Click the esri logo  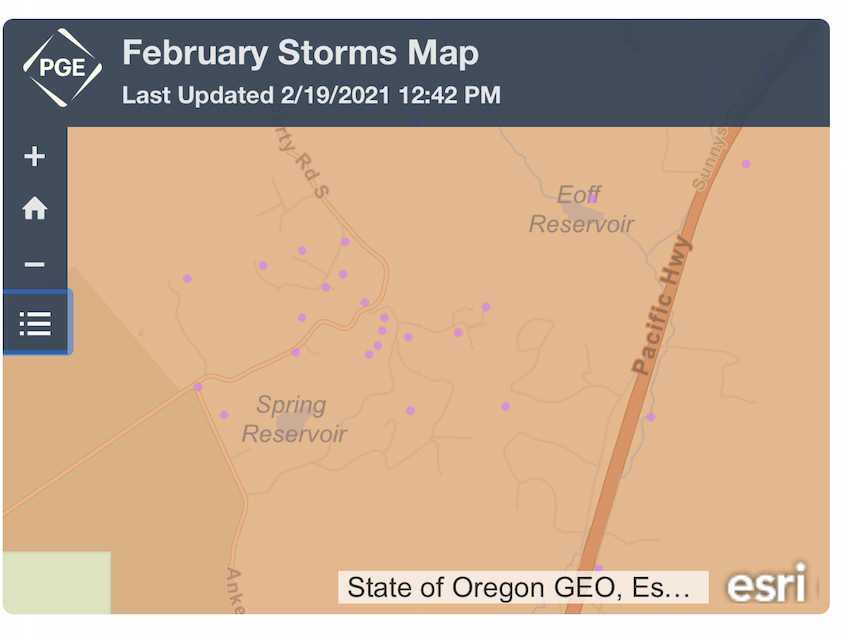coord(766,586)
